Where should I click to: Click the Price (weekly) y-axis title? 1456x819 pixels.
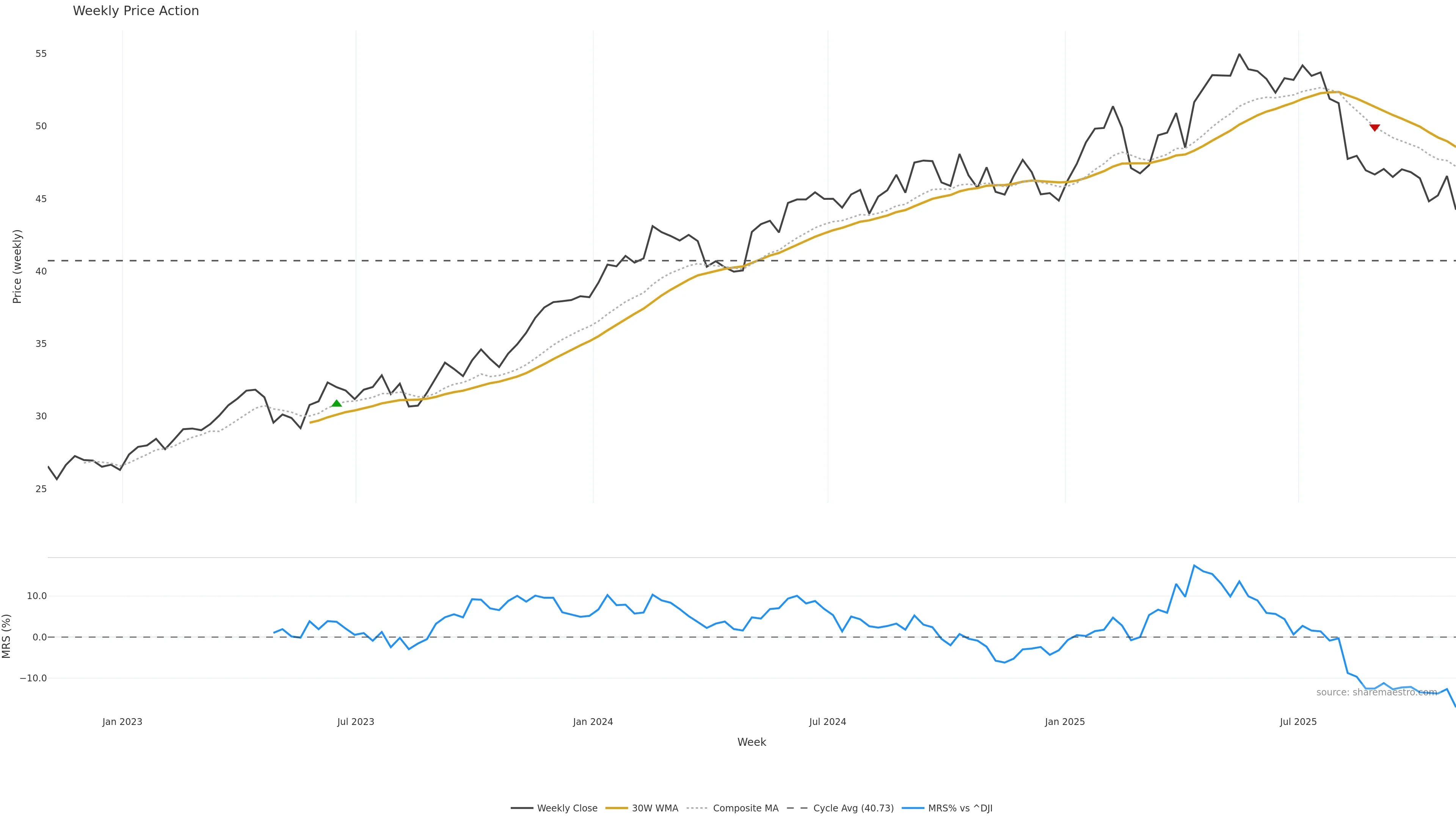[x=17, y=266]
